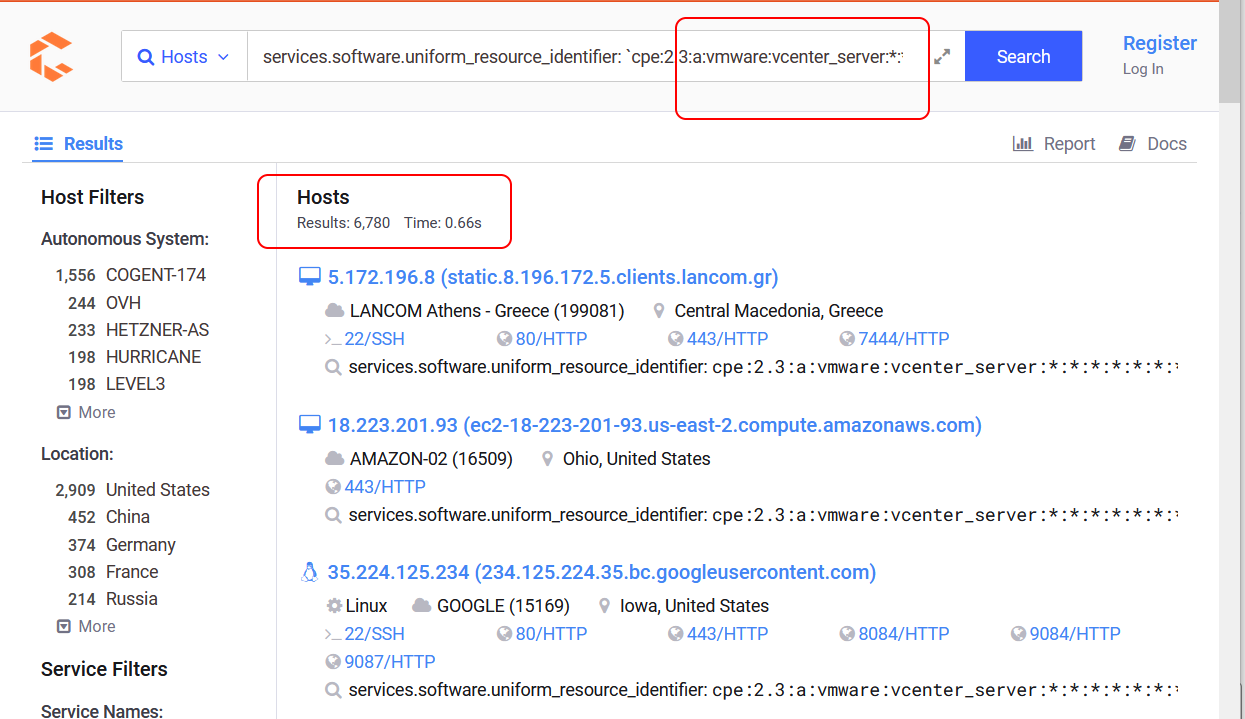Select AMAZON-02 (16509) text

(431, 459)
